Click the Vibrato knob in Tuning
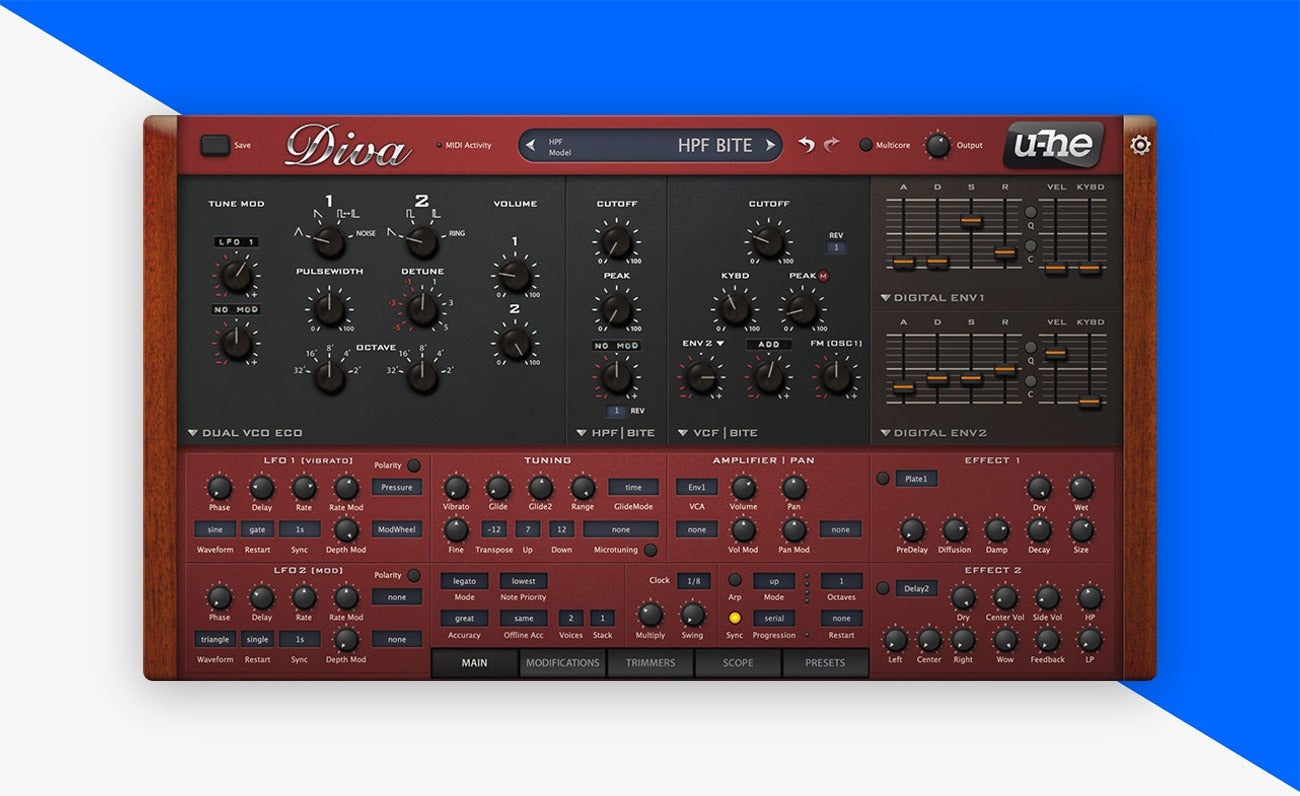Screen dimensions: 1300x796 455,487
